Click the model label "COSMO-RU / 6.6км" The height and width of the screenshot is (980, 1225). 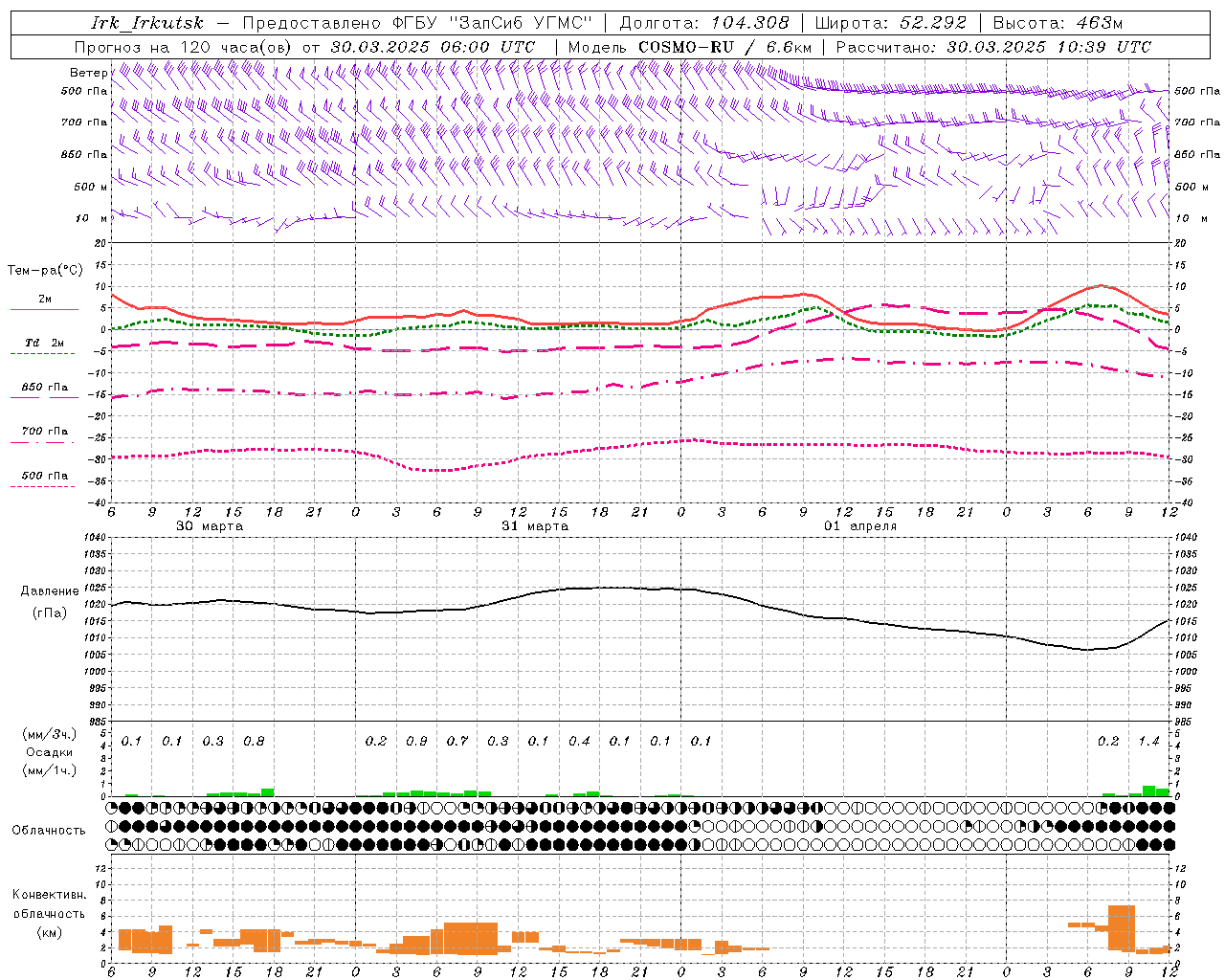click(x=725, y=47)
